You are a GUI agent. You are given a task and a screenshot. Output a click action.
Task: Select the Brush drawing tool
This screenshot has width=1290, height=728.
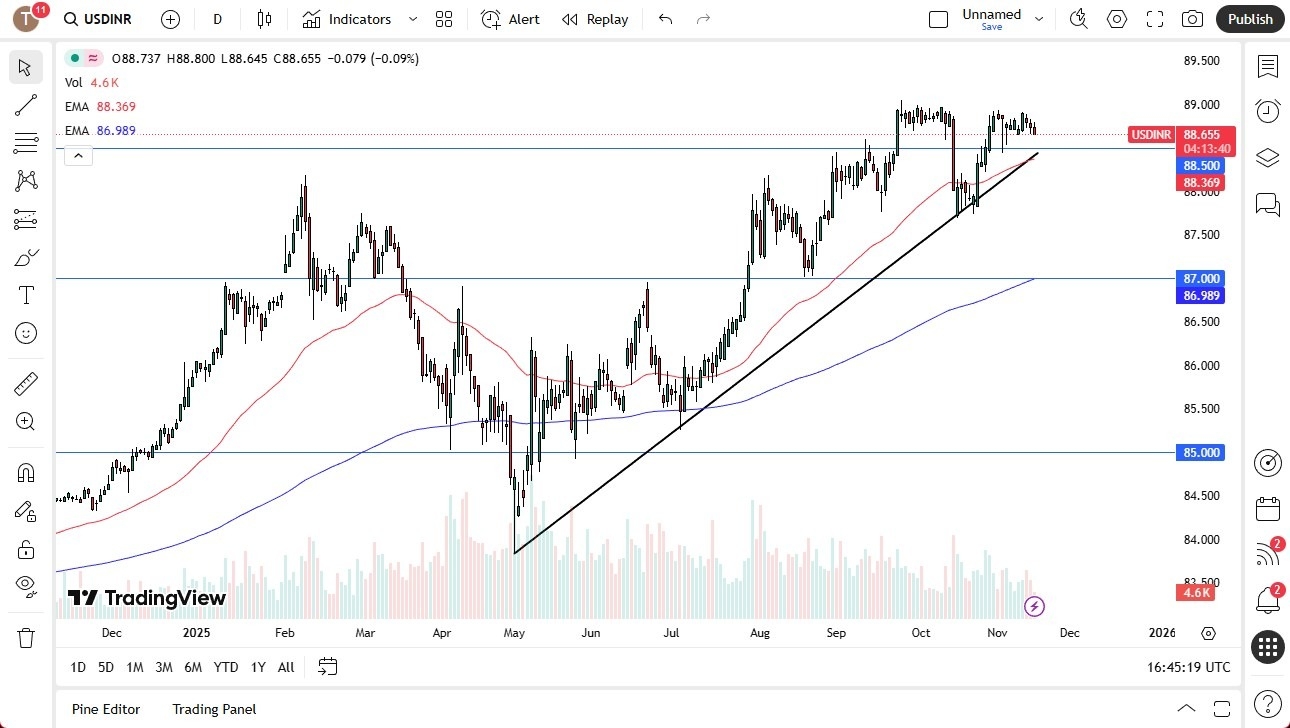[x=26, y=257]
